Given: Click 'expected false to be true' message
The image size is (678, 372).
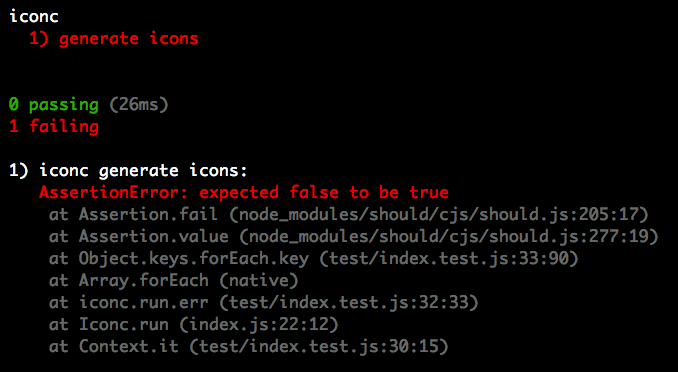Looking at the screenshot, I should pyautogui.click(x=324, y=192).
